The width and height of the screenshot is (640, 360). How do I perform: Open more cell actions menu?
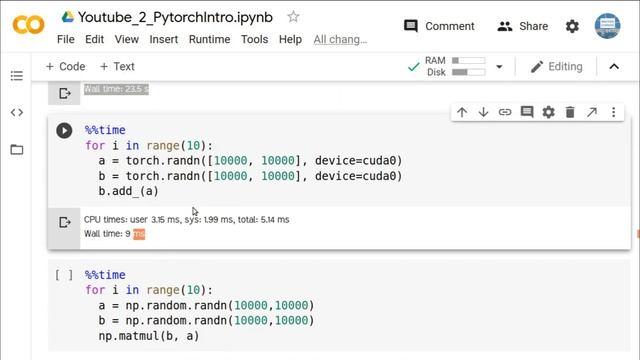(x=613, y=112)
